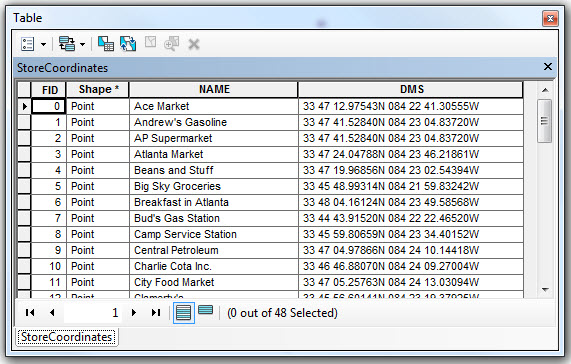Click DMS value 33 47 24.04788N
This screenshot has width=571, height=364.
[411, 154]
